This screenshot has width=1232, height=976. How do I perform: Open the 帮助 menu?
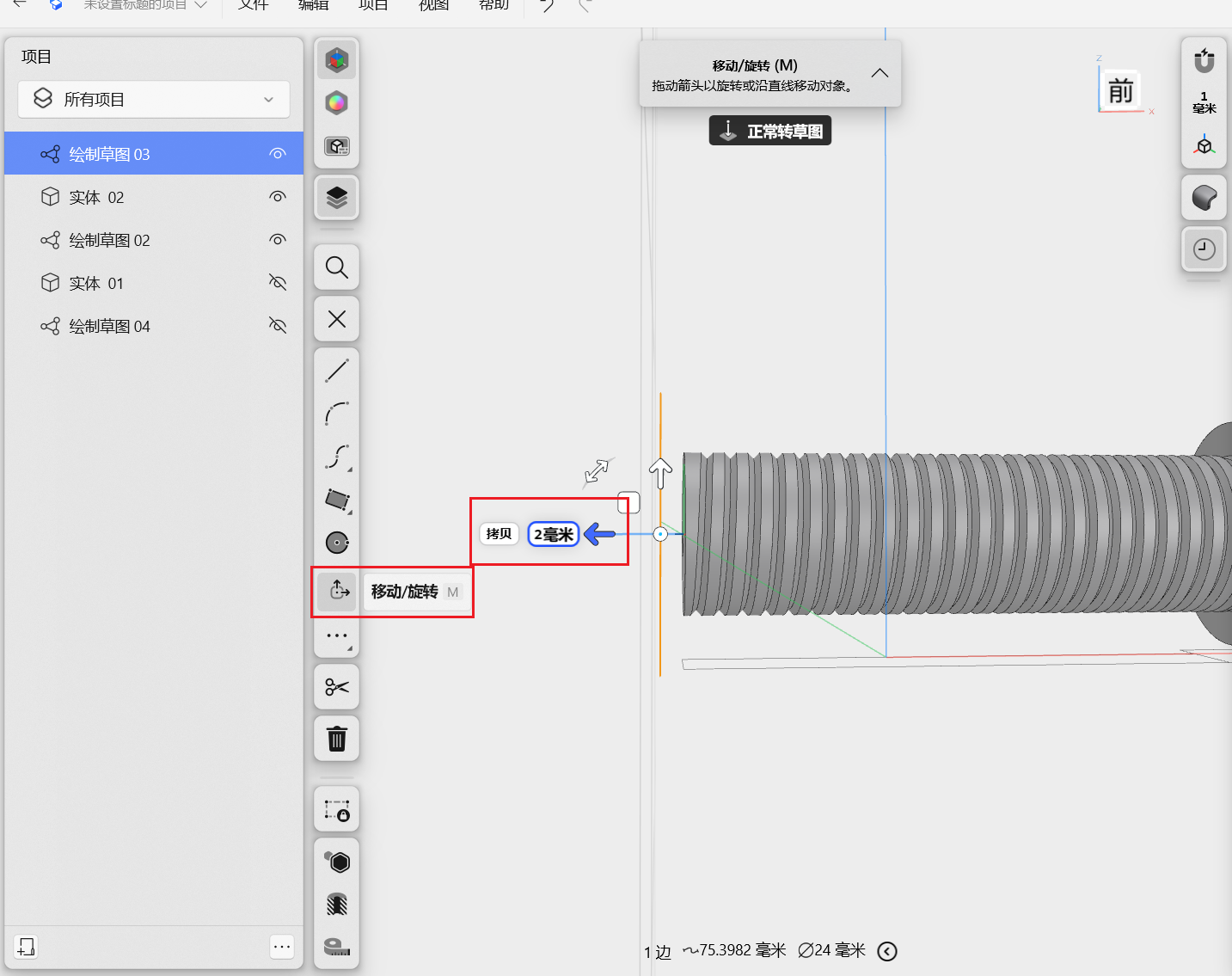[x=493, y=5]
